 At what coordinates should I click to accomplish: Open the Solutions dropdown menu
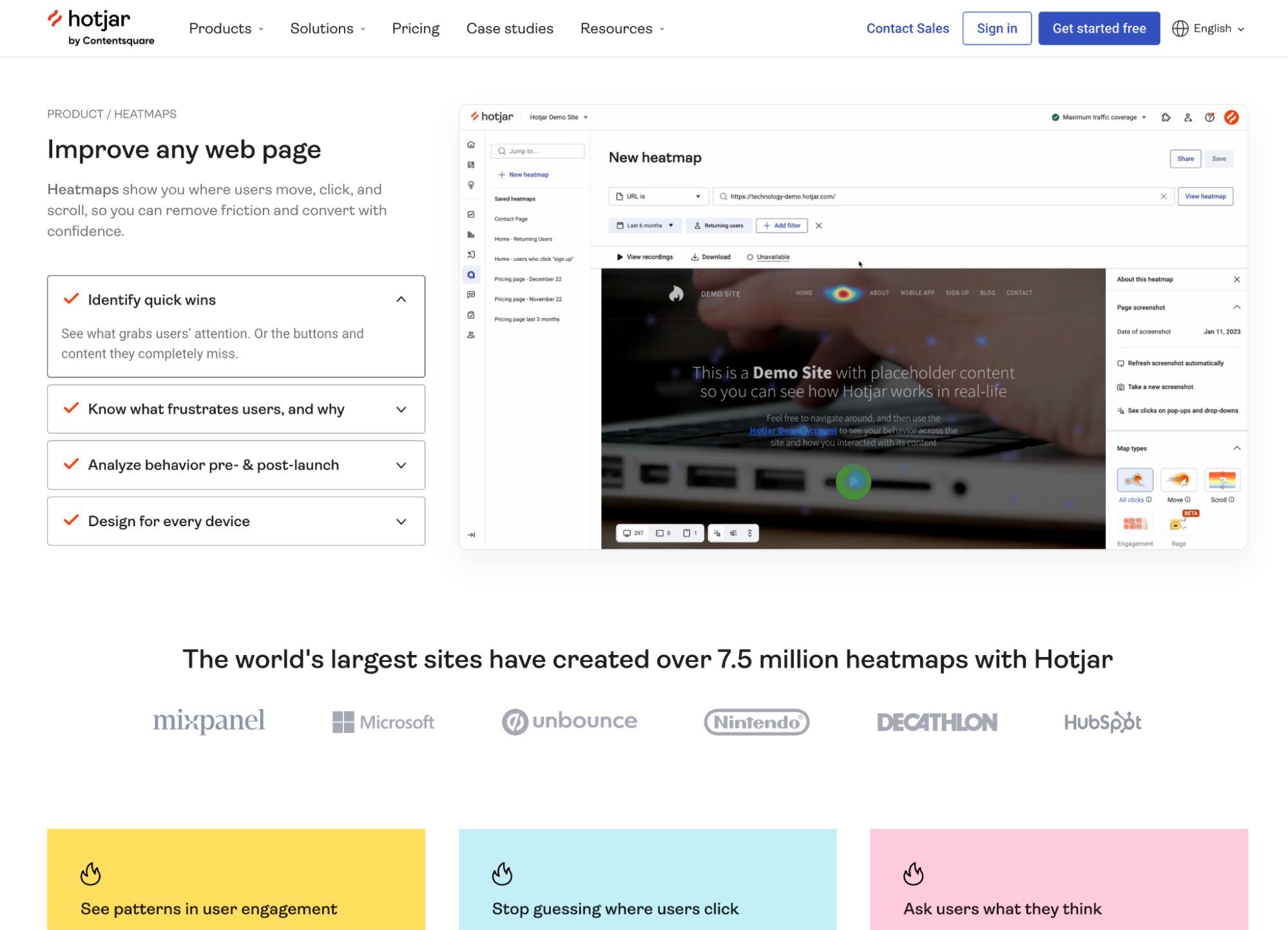click(327, 28)
